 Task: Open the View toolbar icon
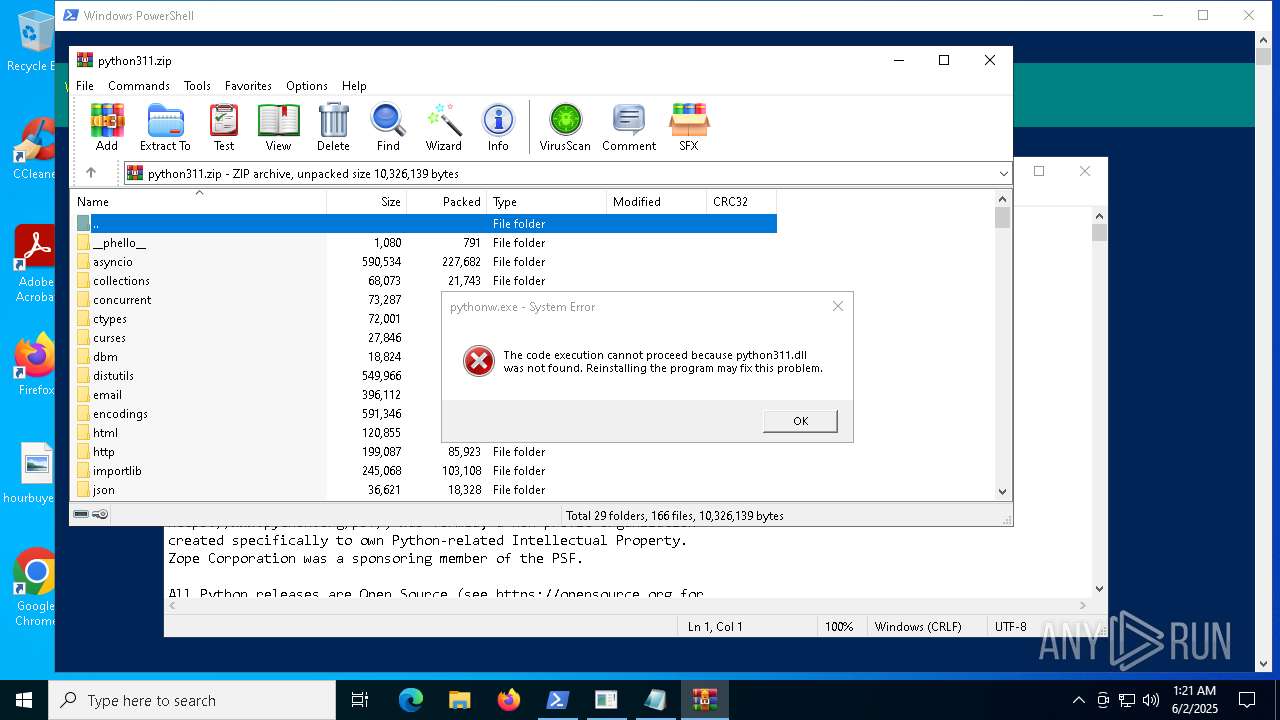coord(278,127)
